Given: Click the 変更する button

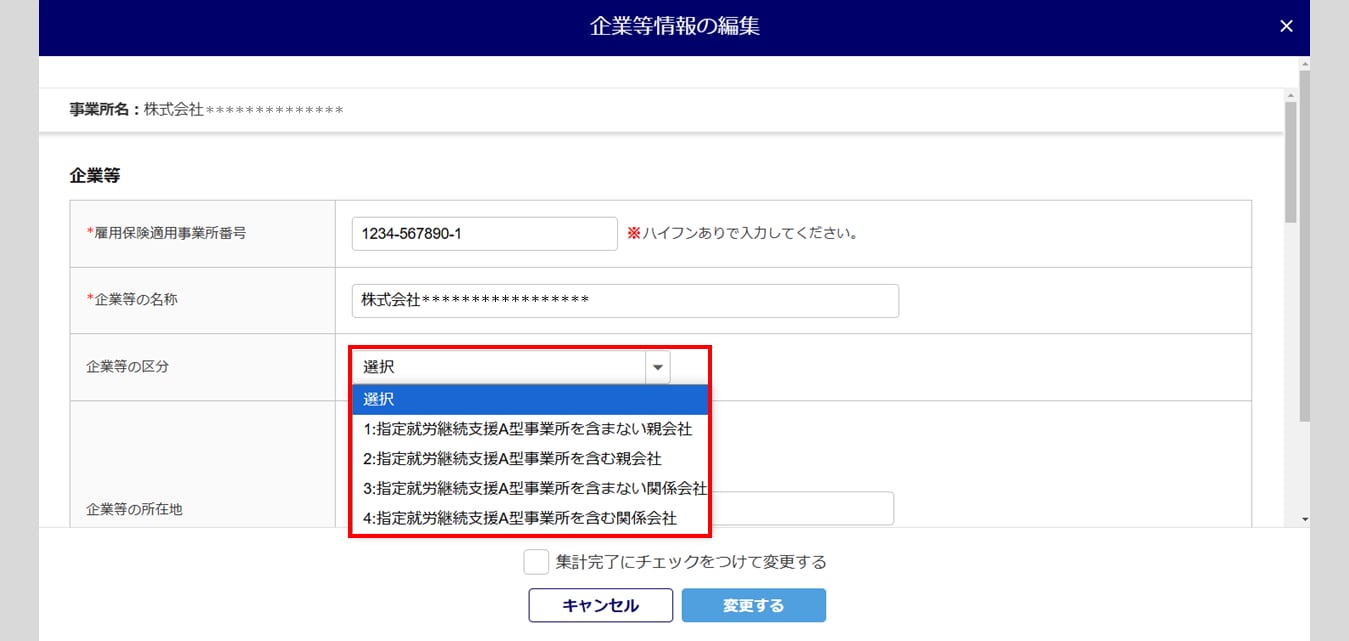Looking at the screenshot, I should point(754,605).
